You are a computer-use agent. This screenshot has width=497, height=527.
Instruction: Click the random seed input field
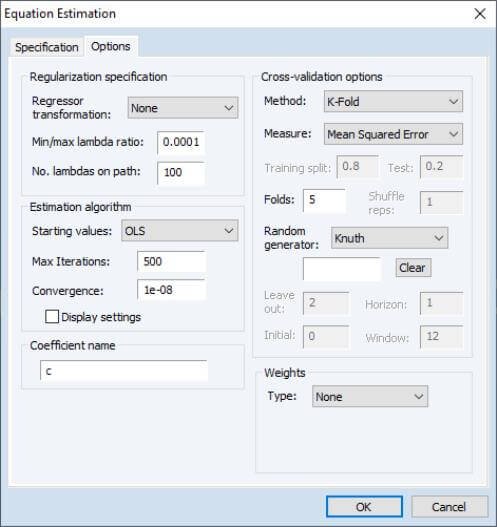point(342,269)
